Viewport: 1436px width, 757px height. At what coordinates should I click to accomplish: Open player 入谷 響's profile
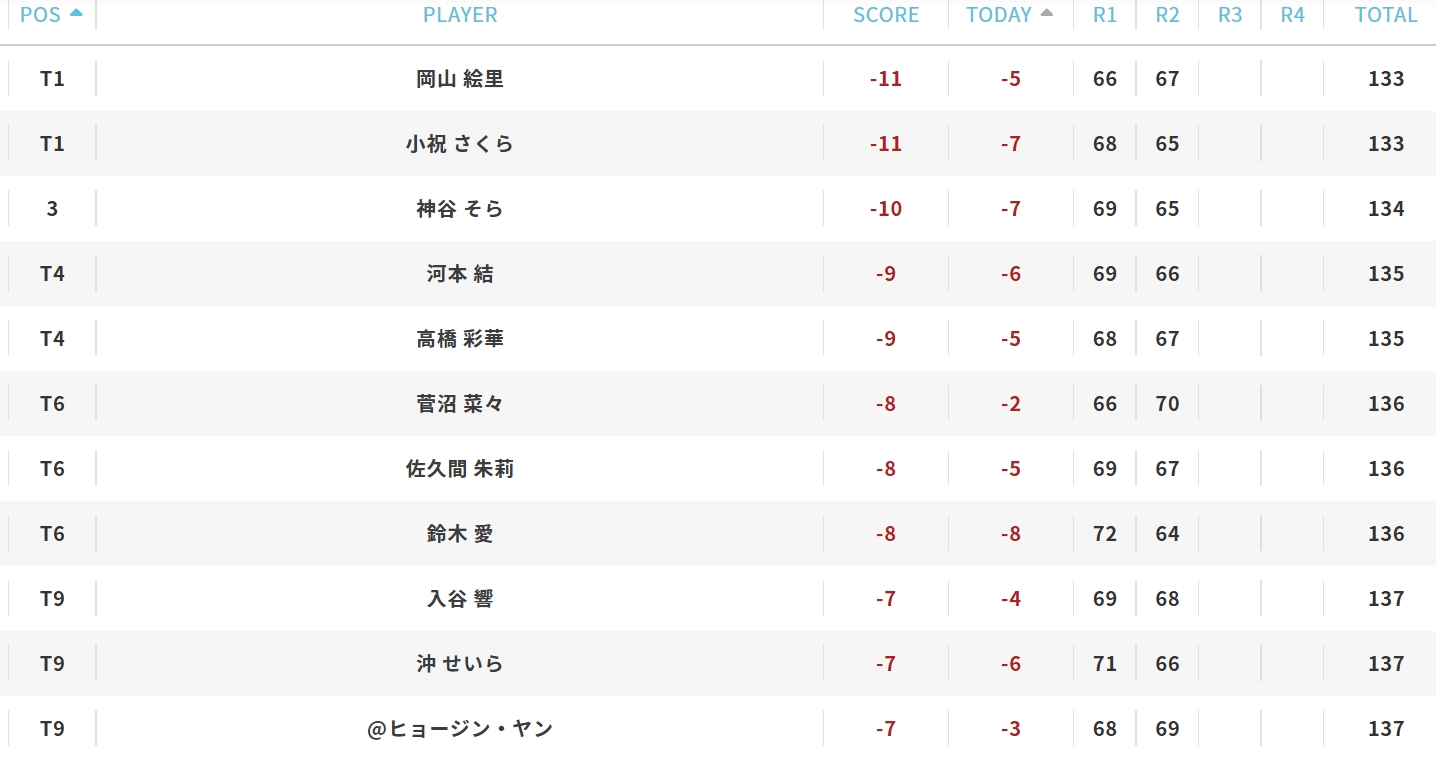(x=460, y=599)
